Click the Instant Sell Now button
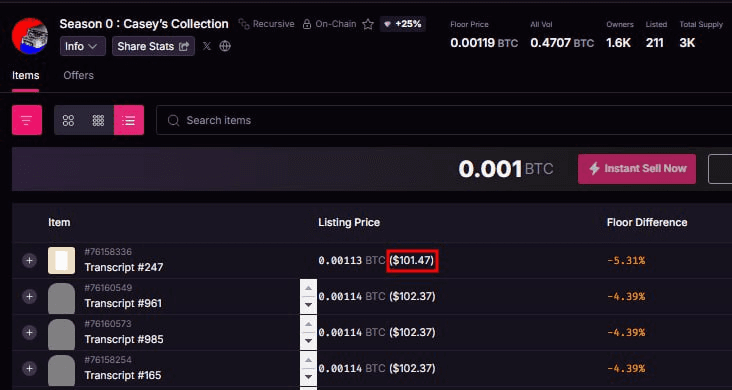 637,169
